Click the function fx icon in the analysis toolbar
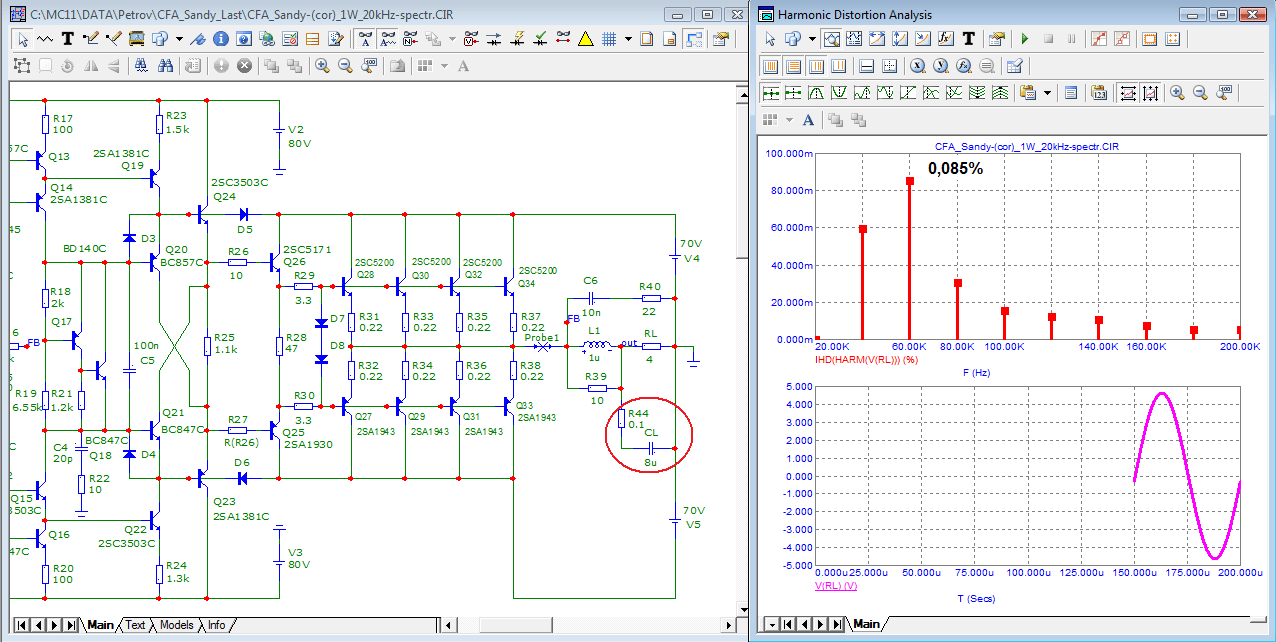 (945, 39)
